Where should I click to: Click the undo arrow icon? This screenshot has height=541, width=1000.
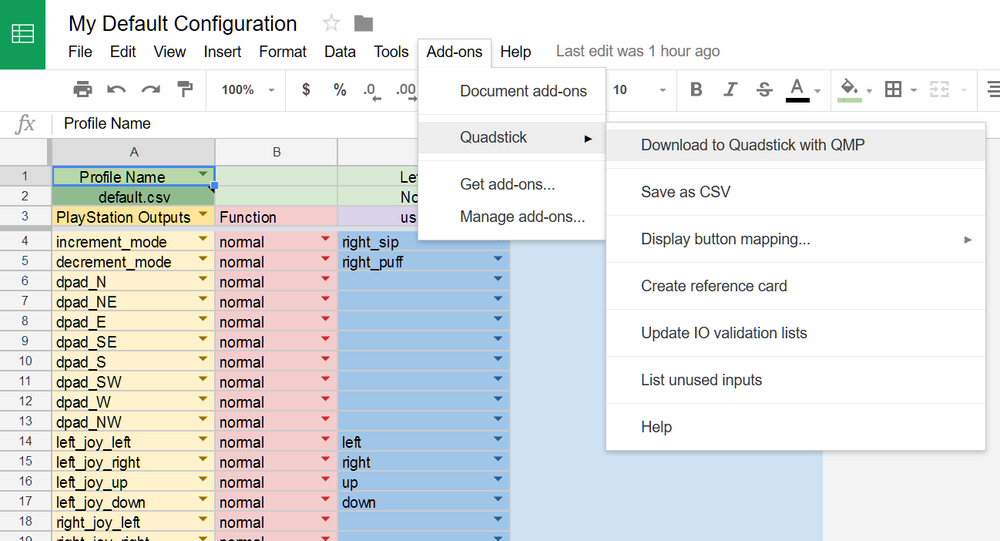click(x=116, y=89)
